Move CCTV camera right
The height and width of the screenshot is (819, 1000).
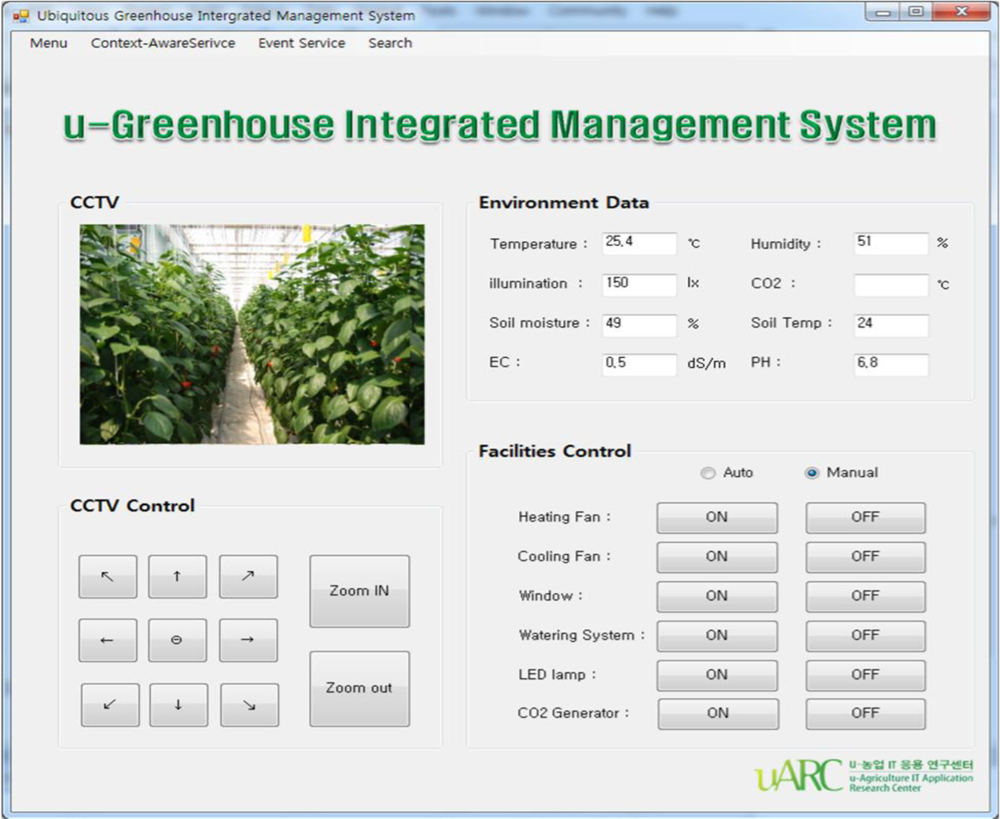[248, 641]
